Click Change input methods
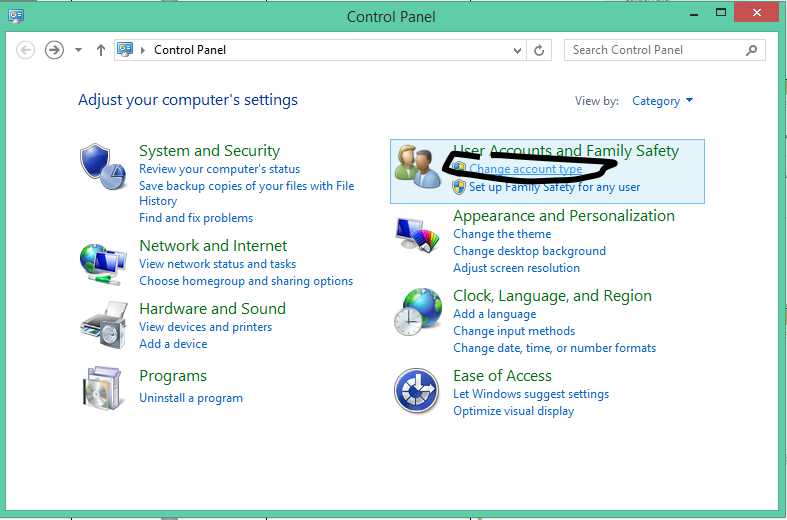 pyautogui.click(x=514, y=331)
